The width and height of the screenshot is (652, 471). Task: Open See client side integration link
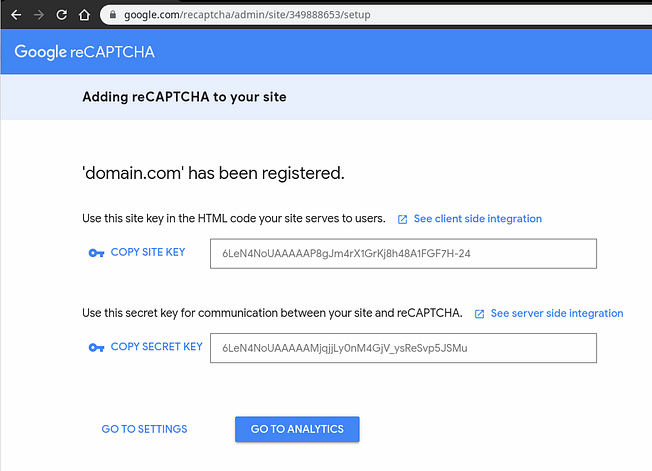[477, 219]
